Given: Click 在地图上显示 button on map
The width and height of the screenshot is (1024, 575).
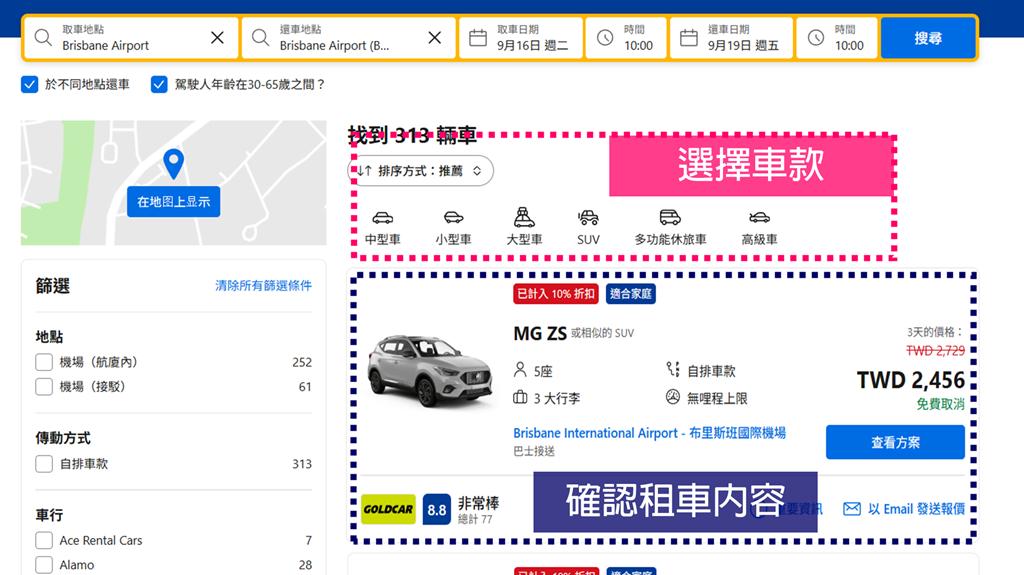Looking at the screenshot, I should pos(174,202).
